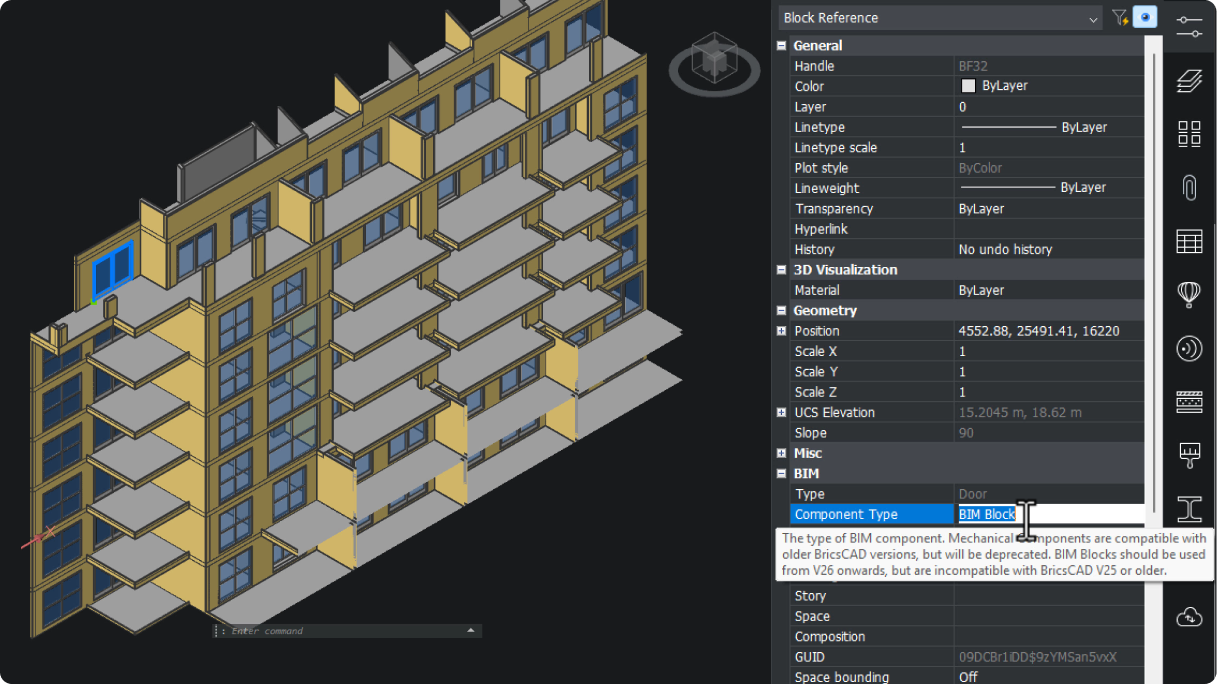The width and height of the screenshot is (1217, 684).
Task: Open the Components panel icon
Action: click(1188, 132)
